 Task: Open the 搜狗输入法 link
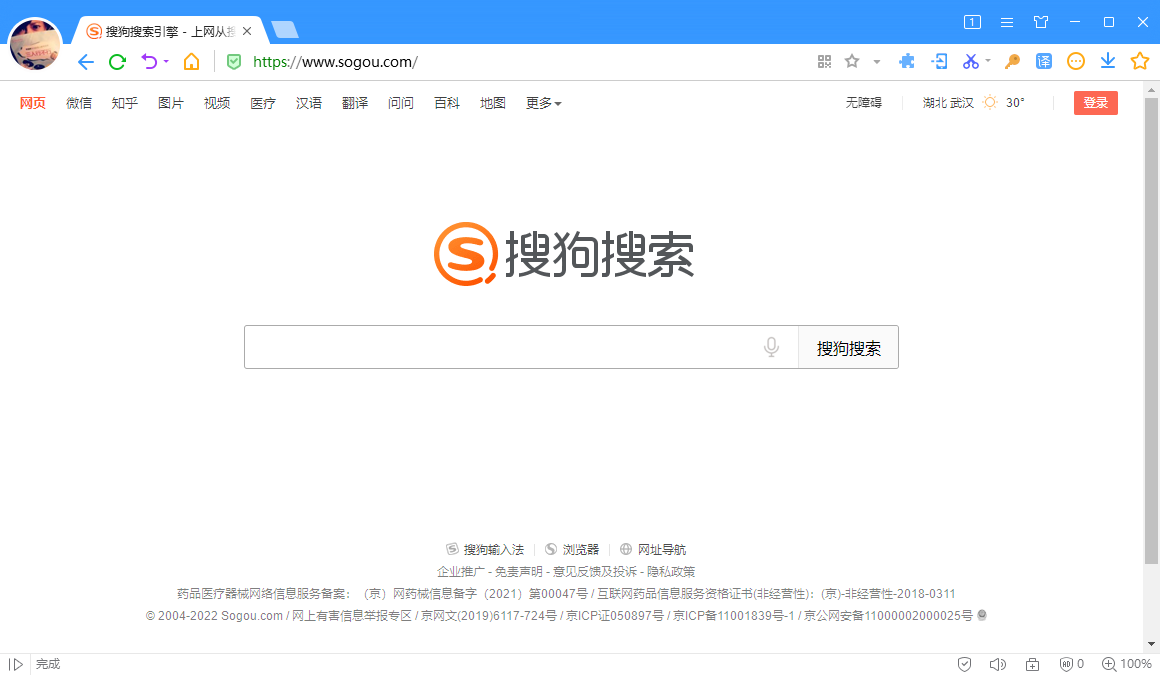click(485, 549)
